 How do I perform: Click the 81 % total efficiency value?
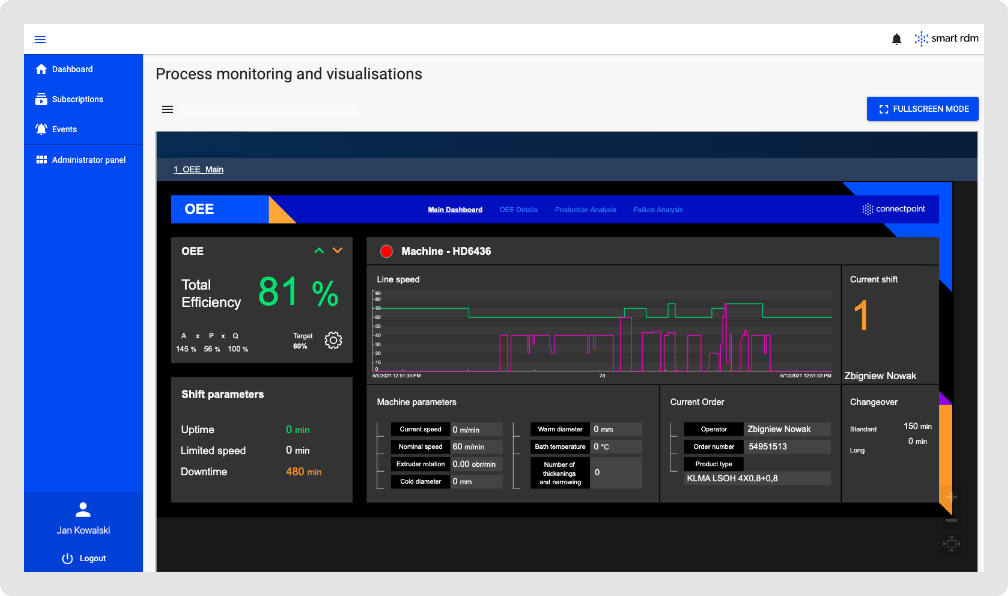(298, 293)
